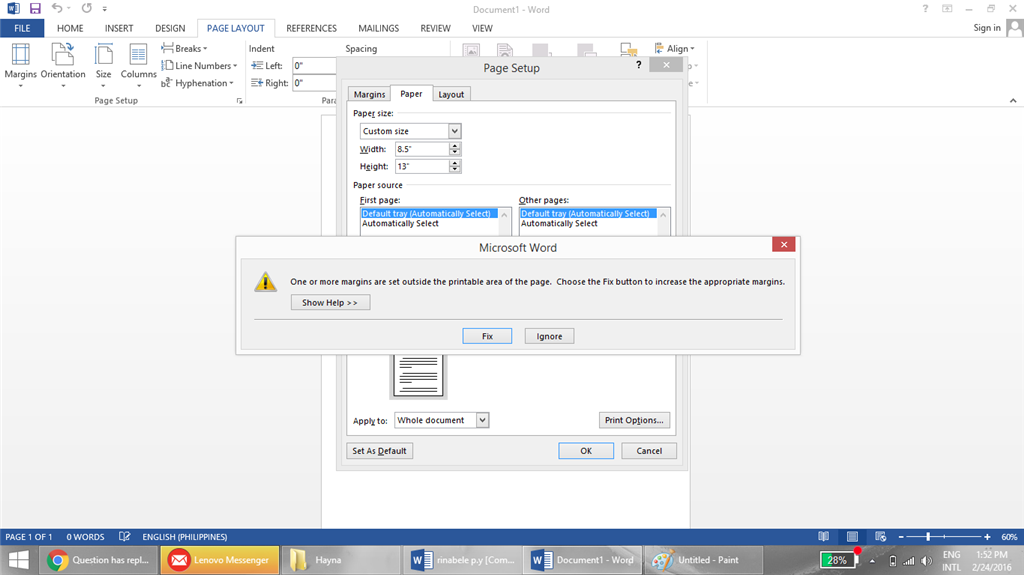Click the 60% zoom level
Viewport: 1024px width, 575px height.
click(x=1009, y=536)
